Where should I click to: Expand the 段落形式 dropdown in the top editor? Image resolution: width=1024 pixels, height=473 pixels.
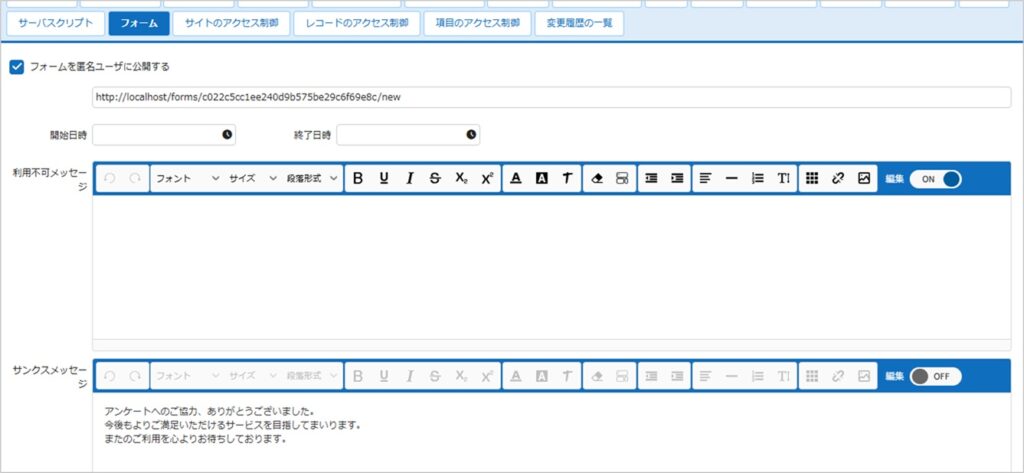312,178
